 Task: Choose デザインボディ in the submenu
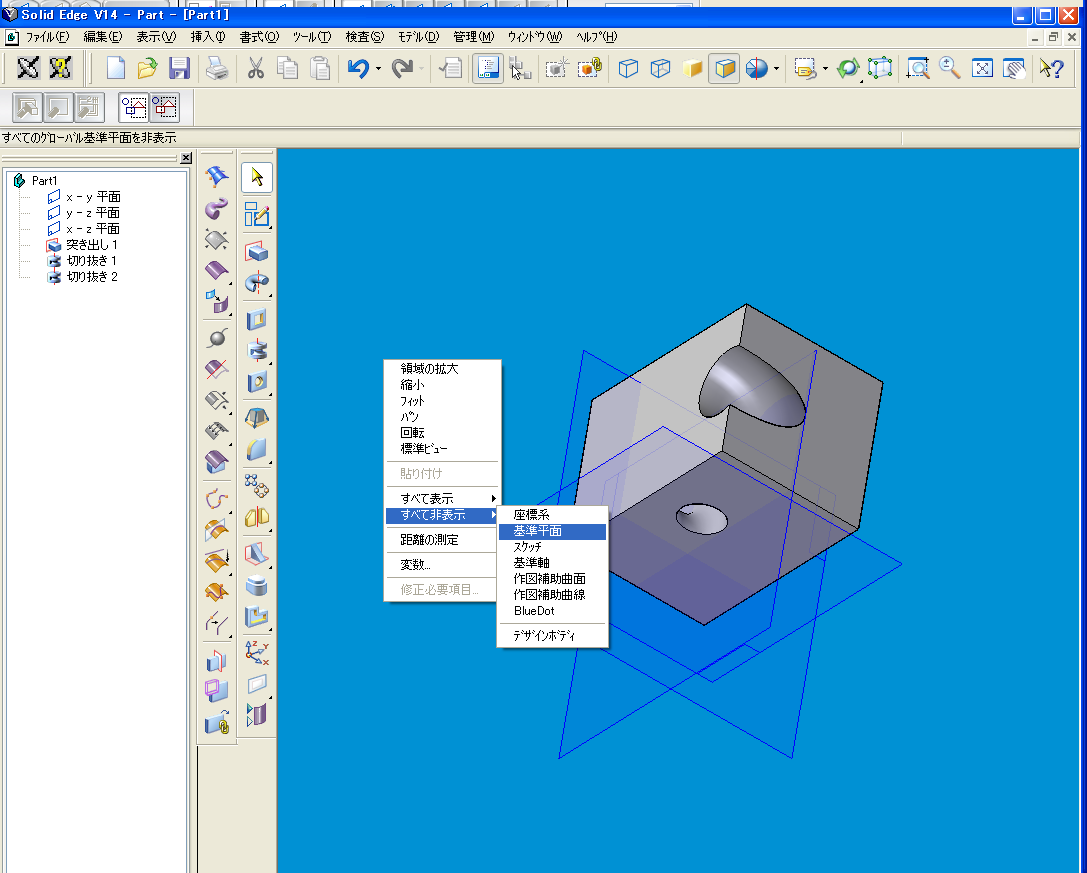pyautogui.click(x=552, y=635)
